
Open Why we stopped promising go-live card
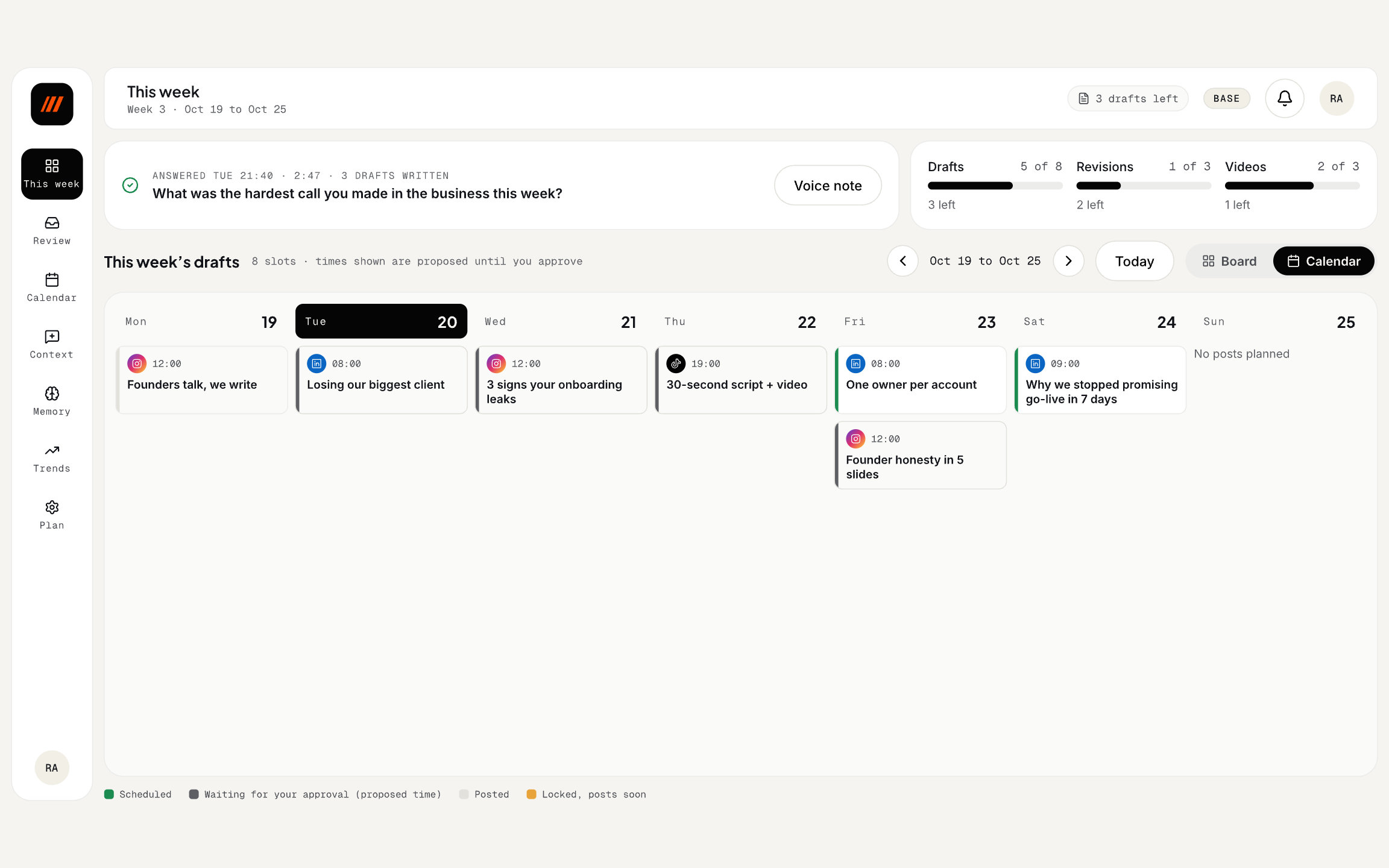(1100, 380)
